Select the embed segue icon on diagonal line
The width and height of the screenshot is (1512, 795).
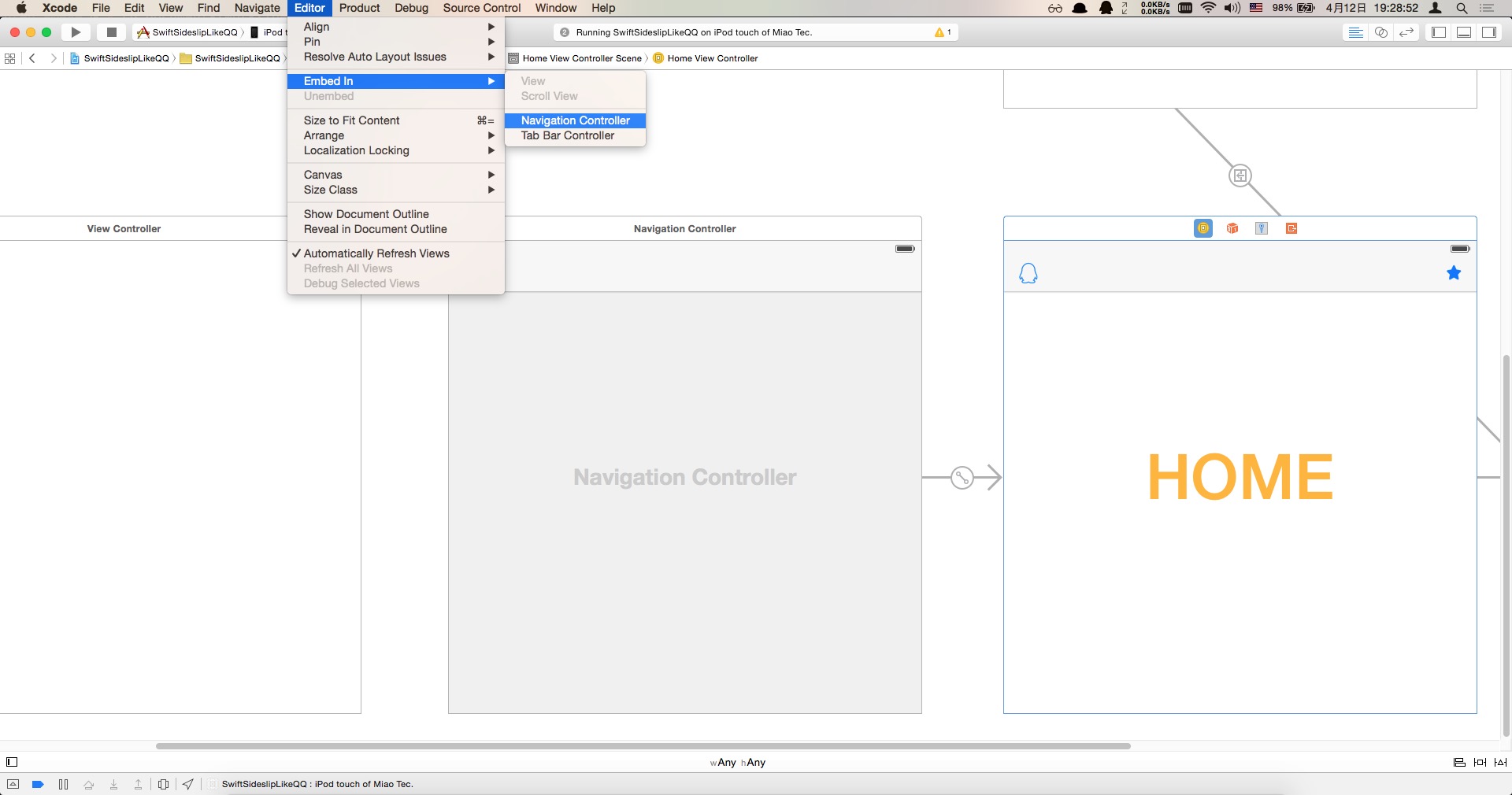point(1240,176)
